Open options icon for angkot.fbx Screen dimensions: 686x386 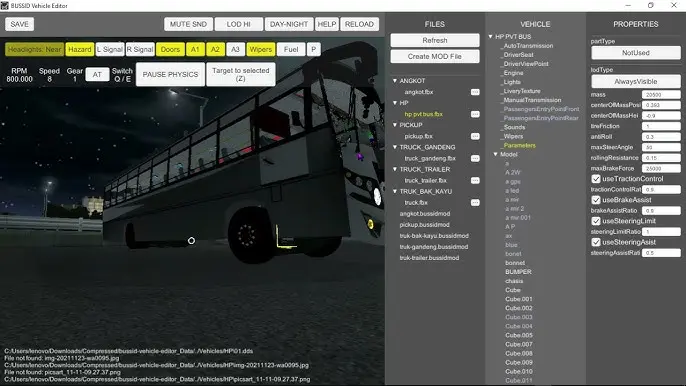475,92
